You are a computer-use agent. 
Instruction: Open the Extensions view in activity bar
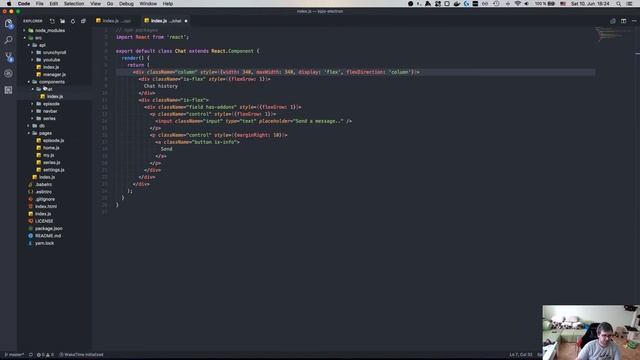point(8,90)
